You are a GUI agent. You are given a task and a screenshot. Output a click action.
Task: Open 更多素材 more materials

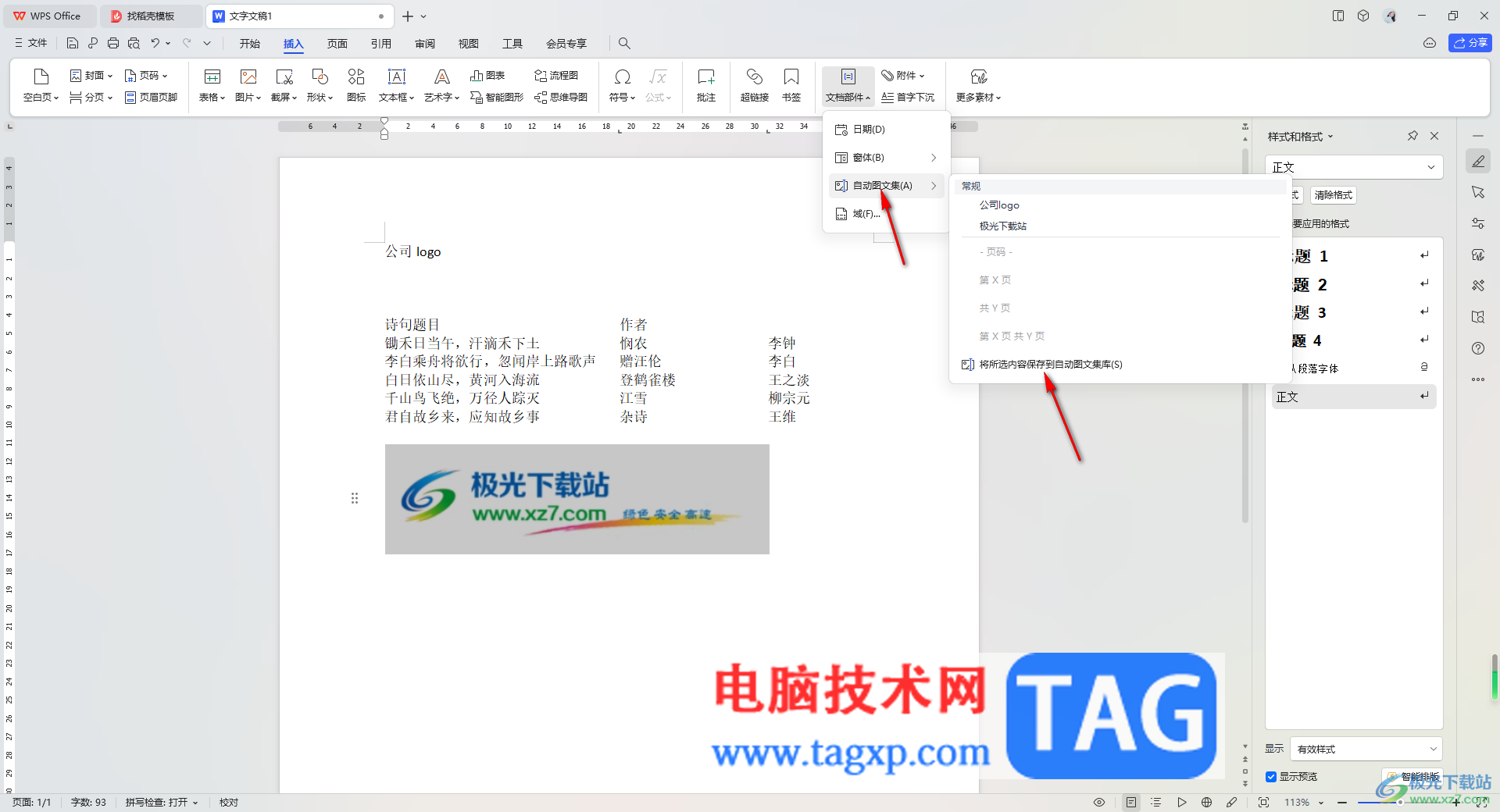tap(978, 85)
